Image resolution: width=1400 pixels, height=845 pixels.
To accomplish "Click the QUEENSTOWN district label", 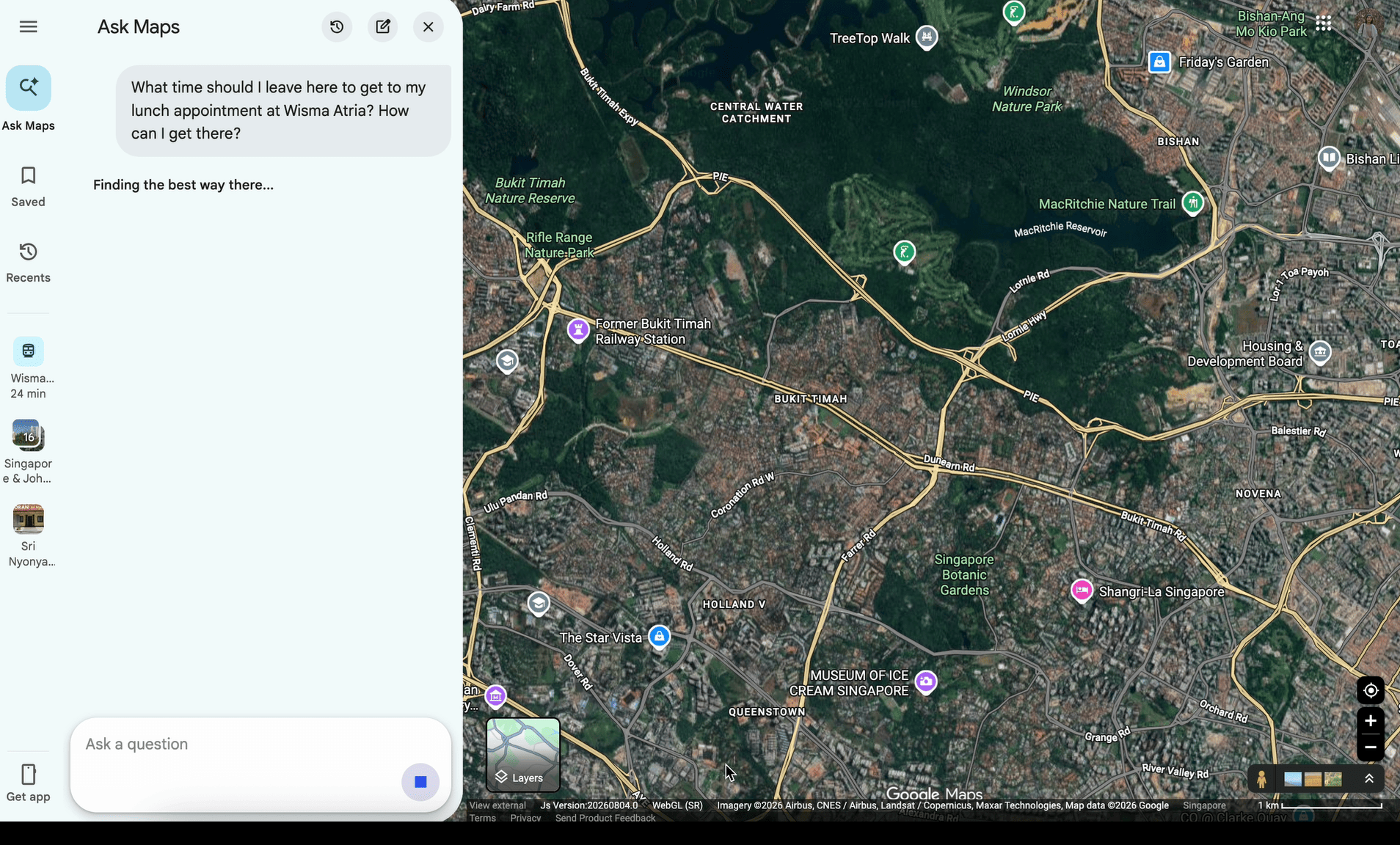I will (767, 712).
